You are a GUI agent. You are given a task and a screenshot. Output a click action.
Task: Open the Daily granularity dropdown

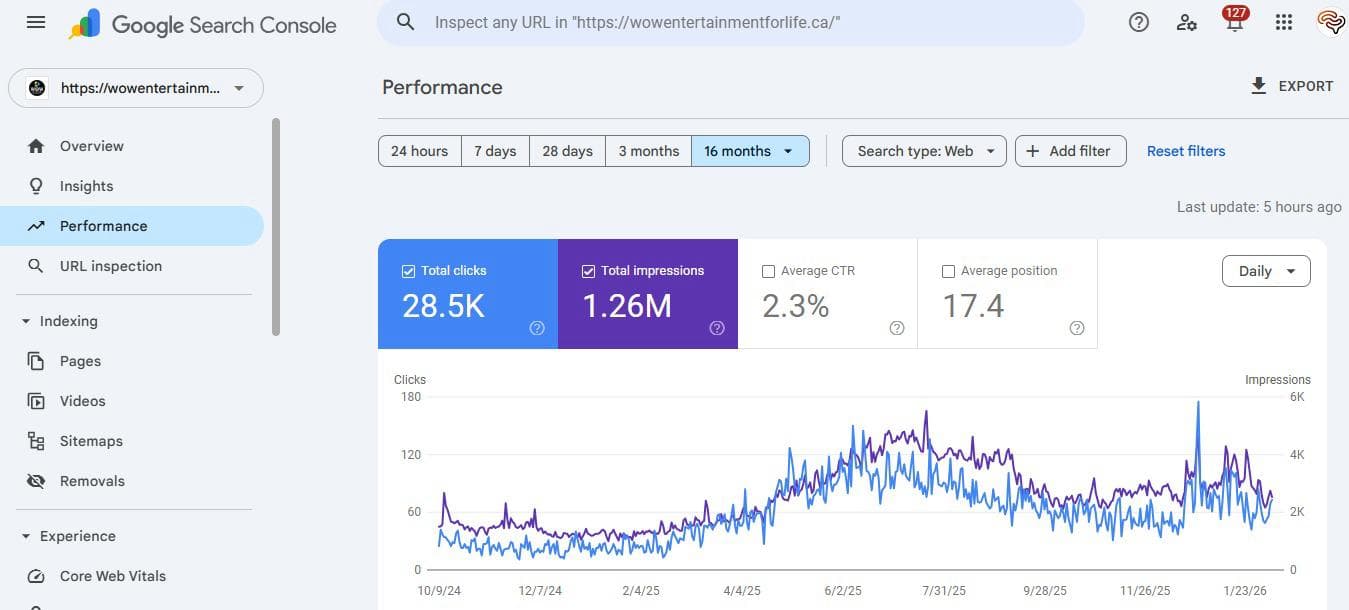coord(1265,270)
